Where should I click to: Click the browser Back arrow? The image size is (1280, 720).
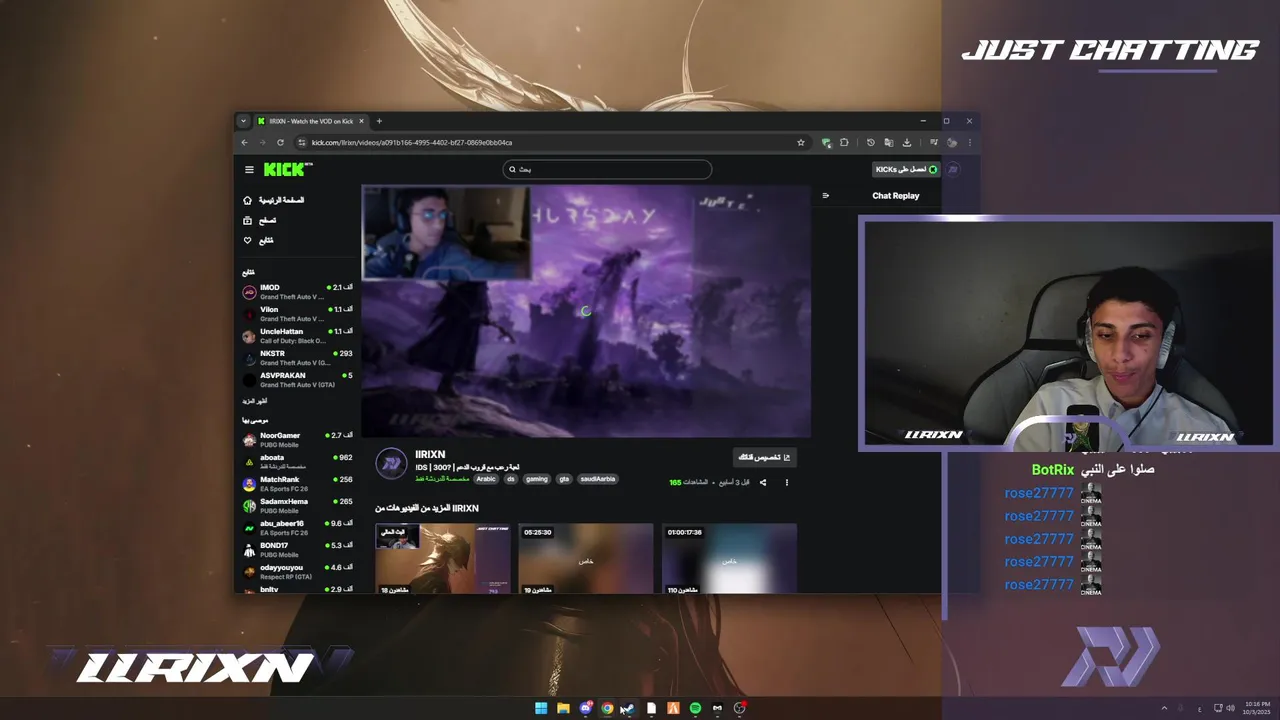[244, 142]
